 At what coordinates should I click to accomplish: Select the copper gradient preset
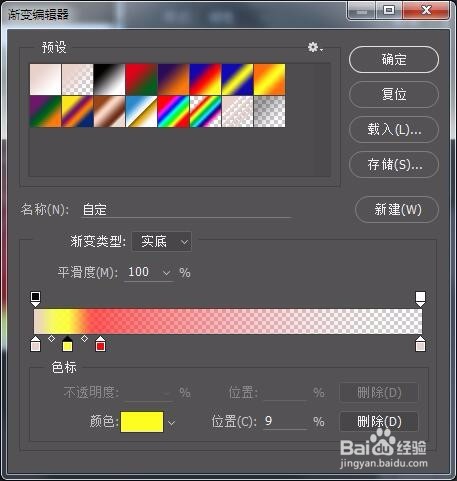click(x=109, y=111)
